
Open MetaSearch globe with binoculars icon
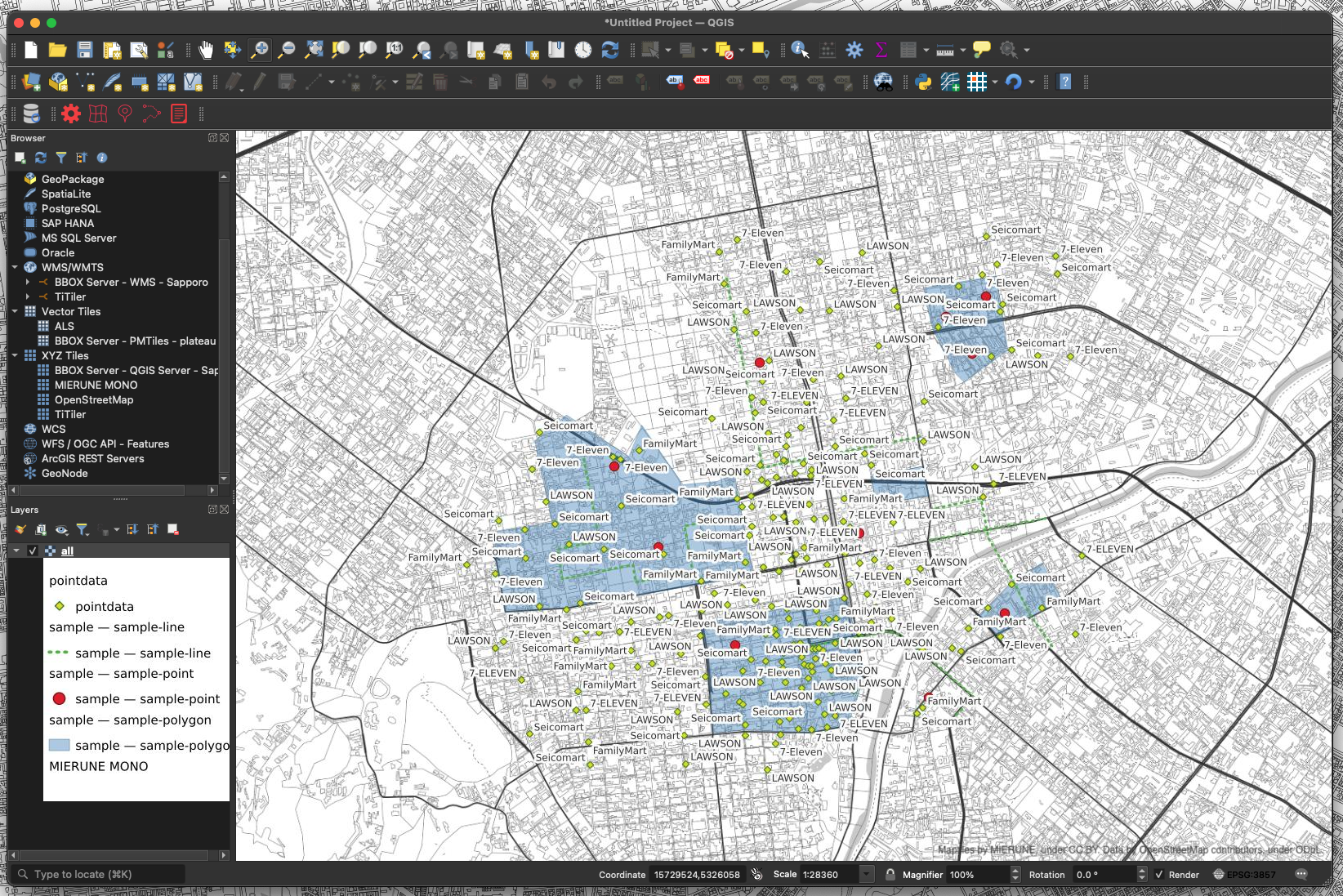click(884, 82)
